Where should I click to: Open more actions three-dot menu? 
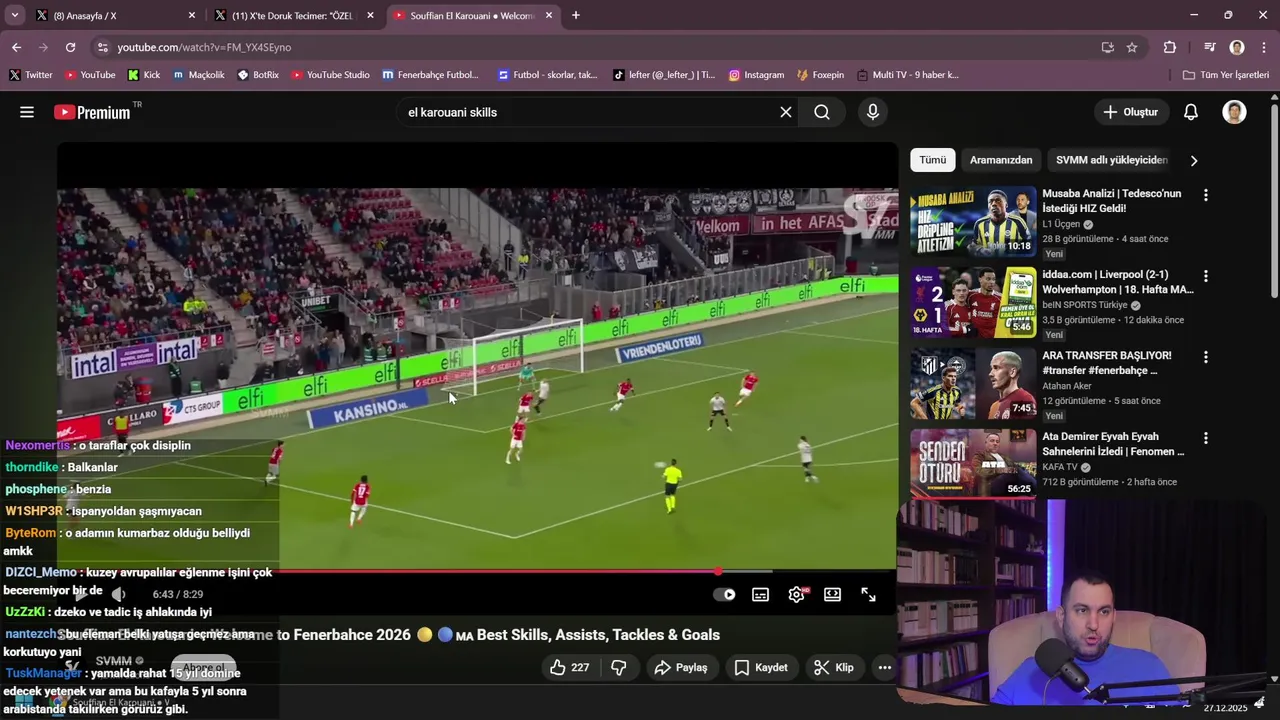point(885,667)
